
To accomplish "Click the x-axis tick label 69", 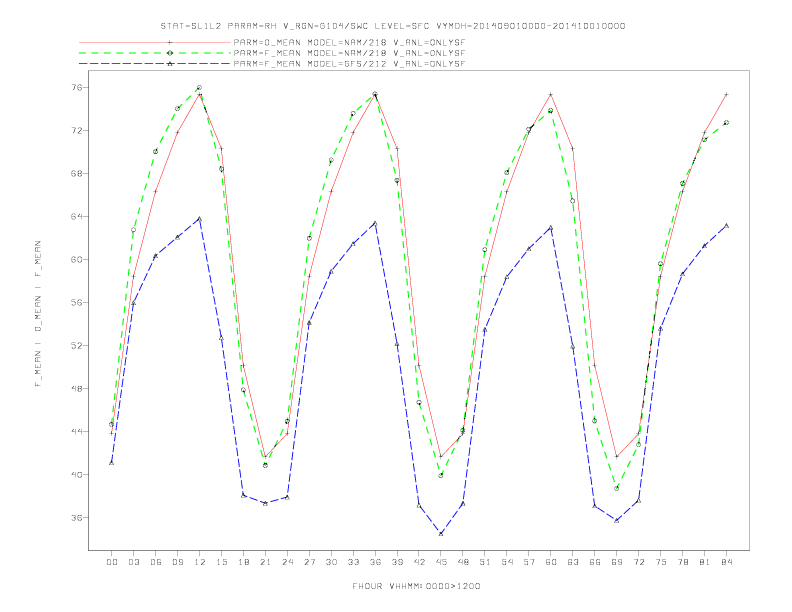I will [x=617, y=562].
